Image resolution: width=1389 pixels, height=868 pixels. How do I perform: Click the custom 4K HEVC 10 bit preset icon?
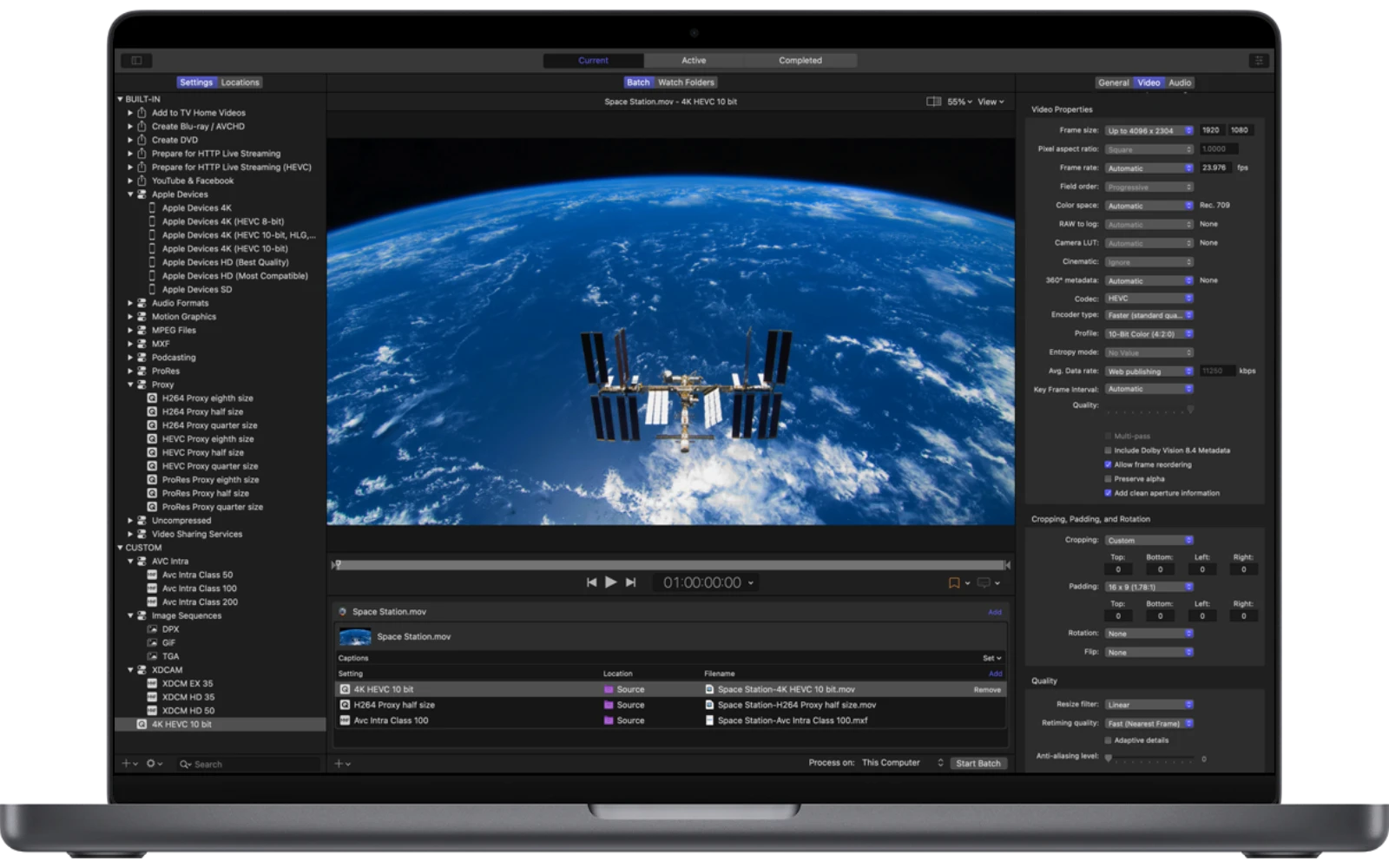click(x=142, y=724)
